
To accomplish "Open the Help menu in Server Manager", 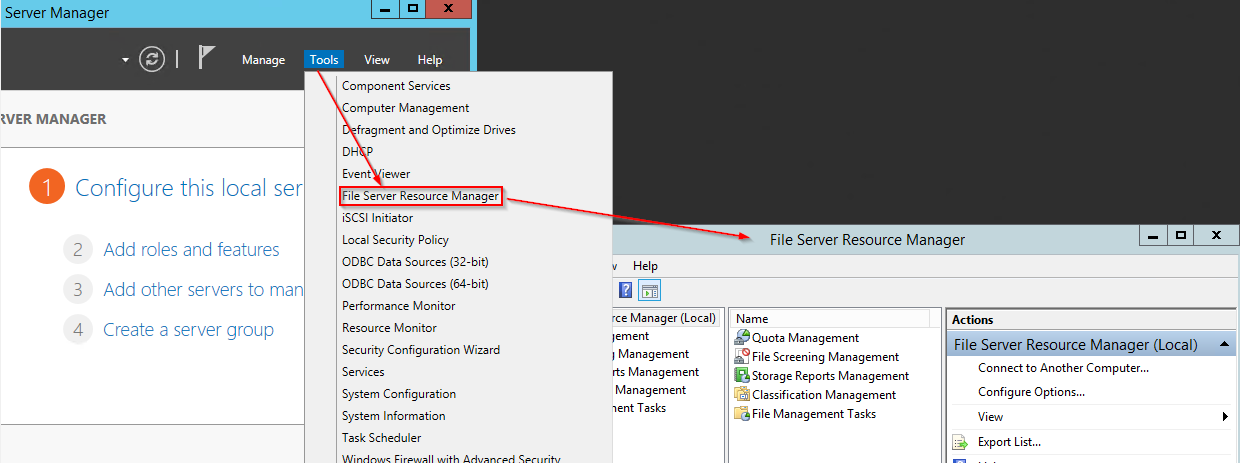I will [430, 60].
